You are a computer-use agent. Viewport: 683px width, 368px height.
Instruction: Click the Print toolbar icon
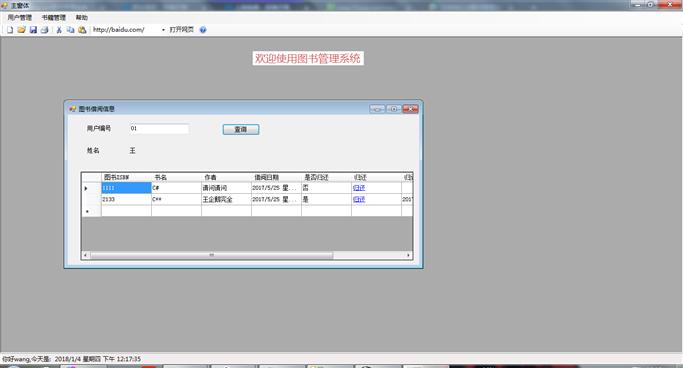coord(44,30)
